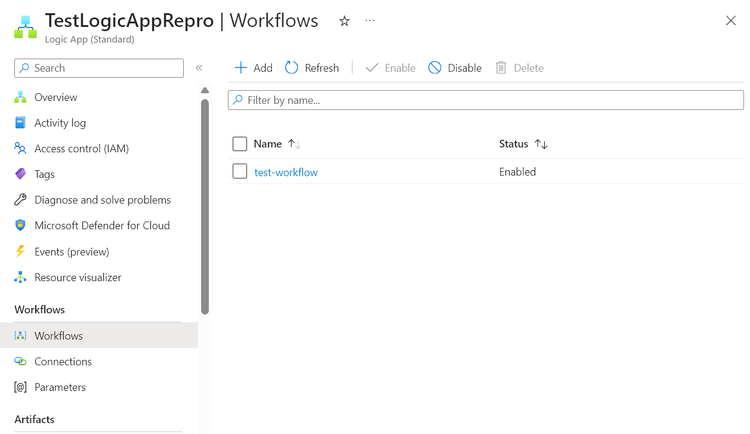Focus the Filter by name field
The image size is (750, 434).
coord(490,100)
